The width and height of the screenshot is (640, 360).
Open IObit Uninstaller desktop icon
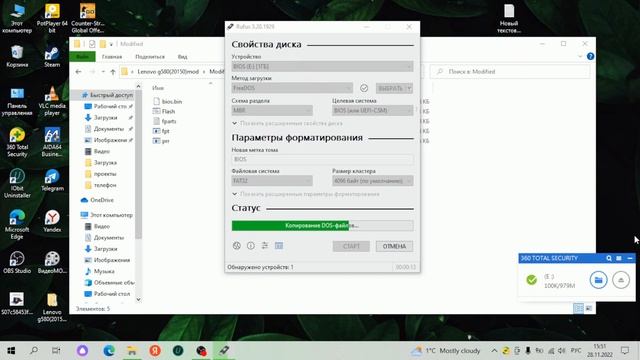coord(17,183)
